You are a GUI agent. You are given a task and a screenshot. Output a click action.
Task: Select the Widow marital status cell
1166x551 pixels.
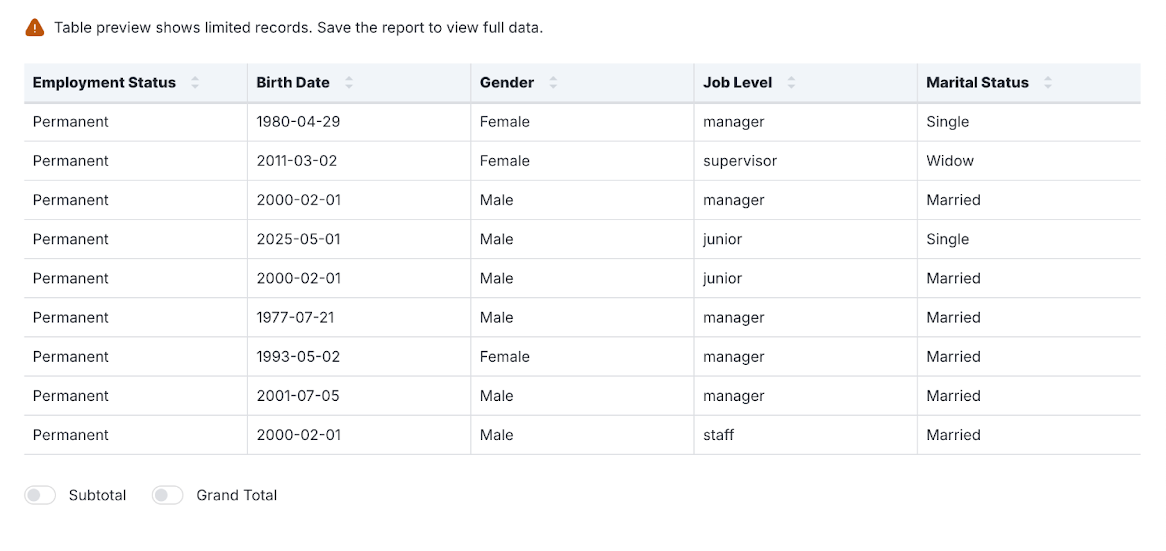pos(949,161)
